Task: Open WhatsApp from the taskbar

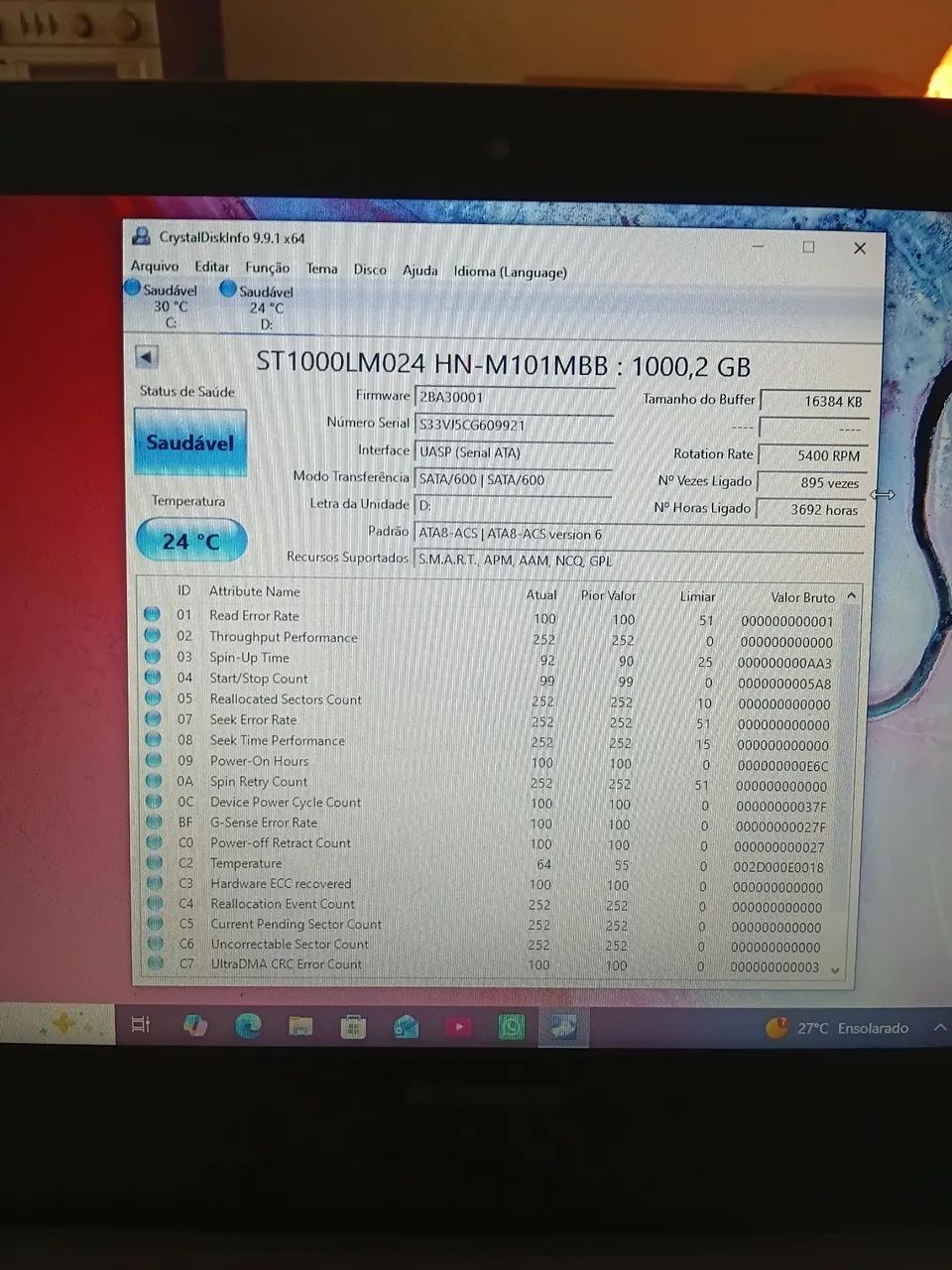Action: click(511, 1027)
